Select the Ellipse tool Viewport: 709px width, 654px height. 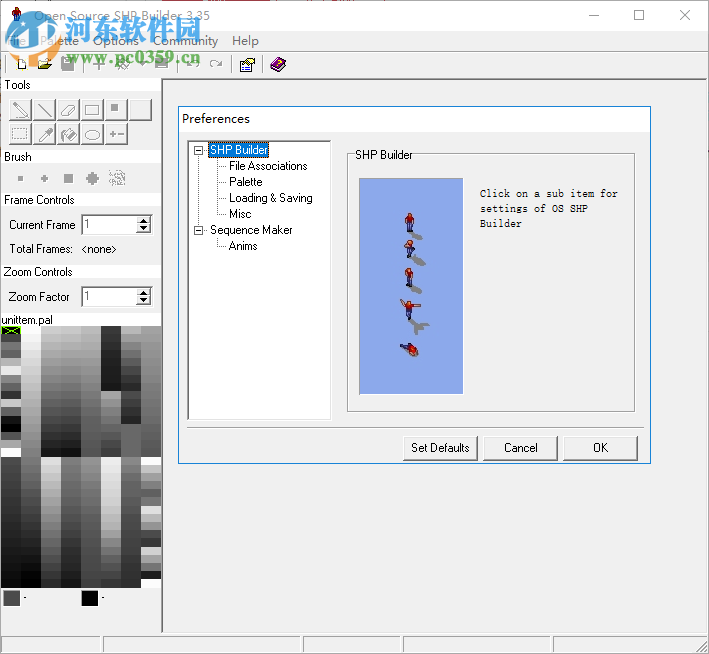pyautogui.click(x=92, y=134)
